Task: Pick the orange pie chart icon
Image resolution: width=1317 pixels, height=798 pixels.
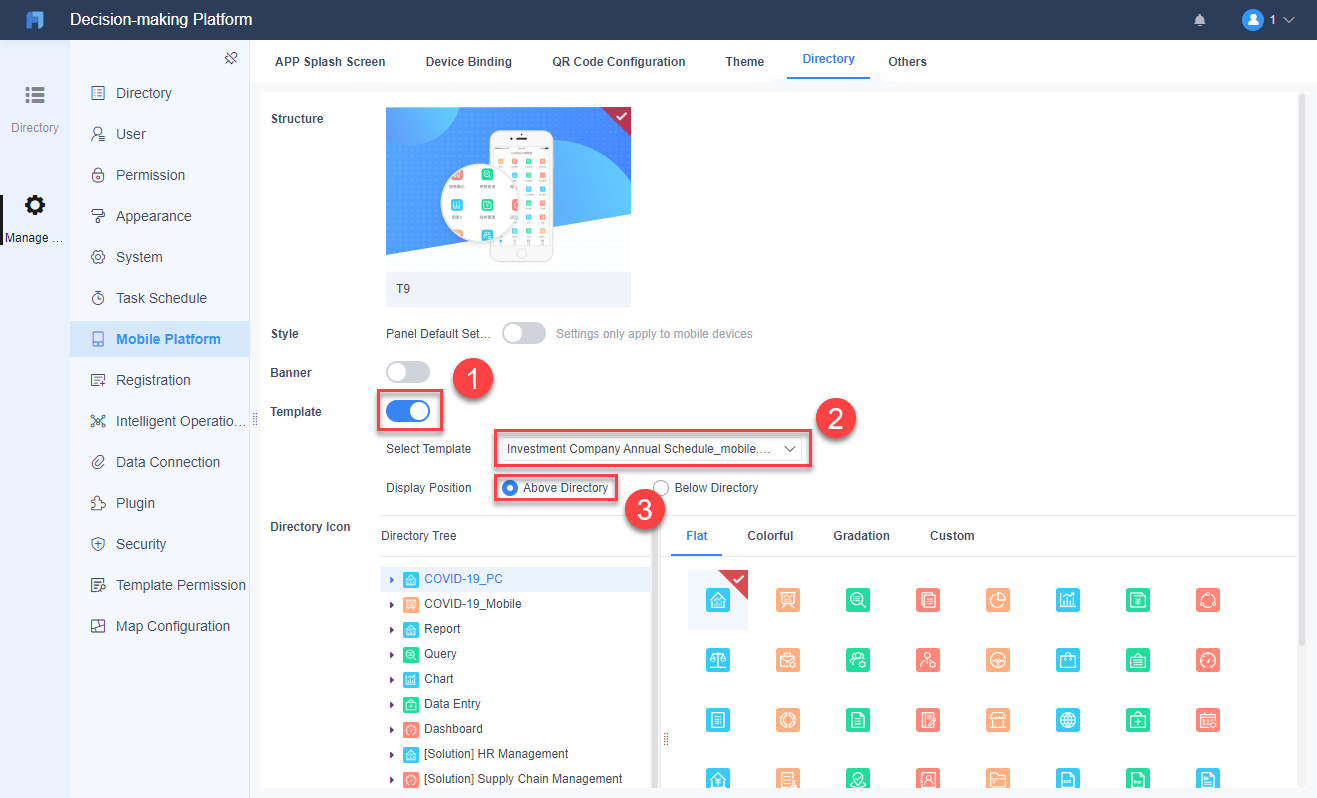Action: pos(997,600)
